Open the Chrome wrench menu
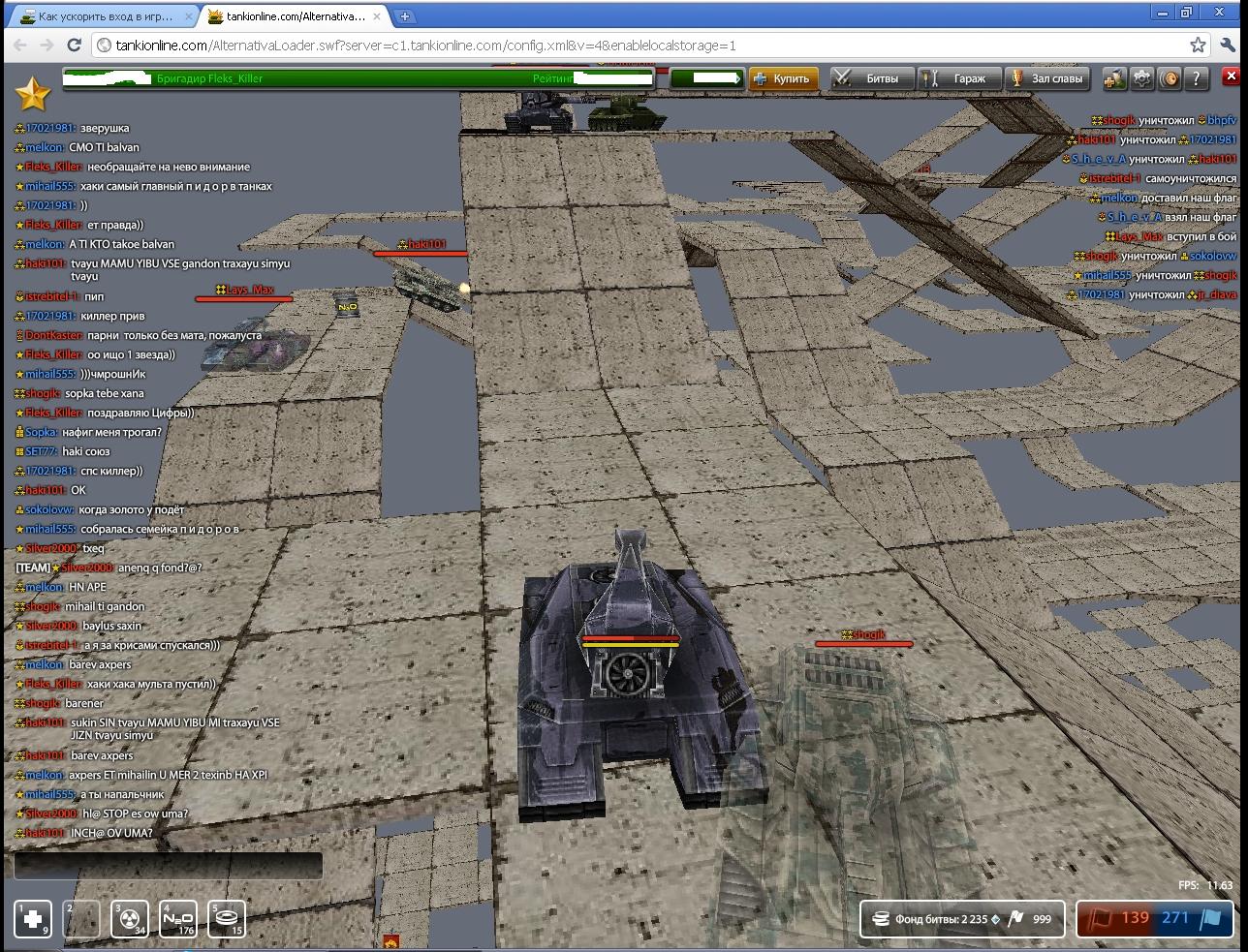This screenshot has height=952, width=1248. click(1227, 45)
